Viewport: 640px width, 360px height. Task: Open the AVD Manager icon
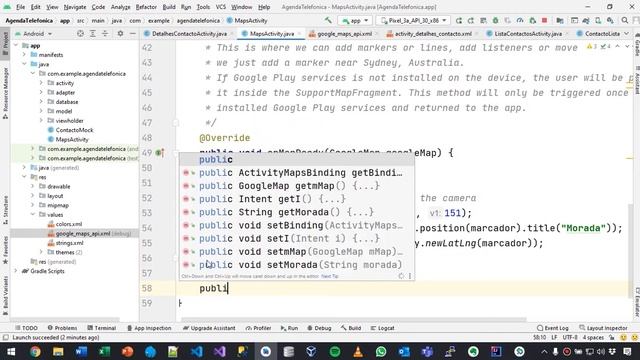pos(598,20)
